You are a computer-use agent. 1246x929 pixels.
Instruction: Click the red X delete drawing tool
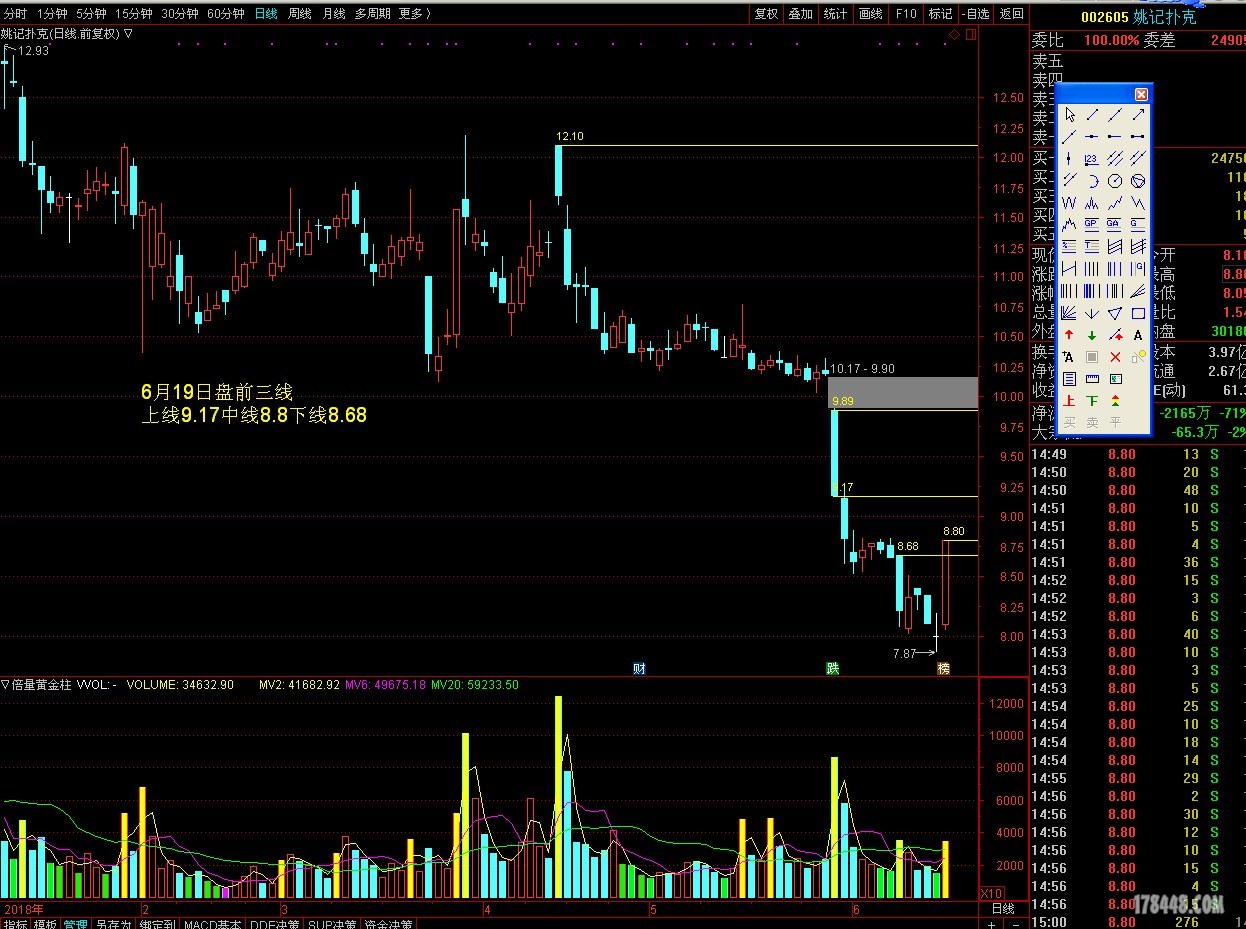tap(1114, 357)
